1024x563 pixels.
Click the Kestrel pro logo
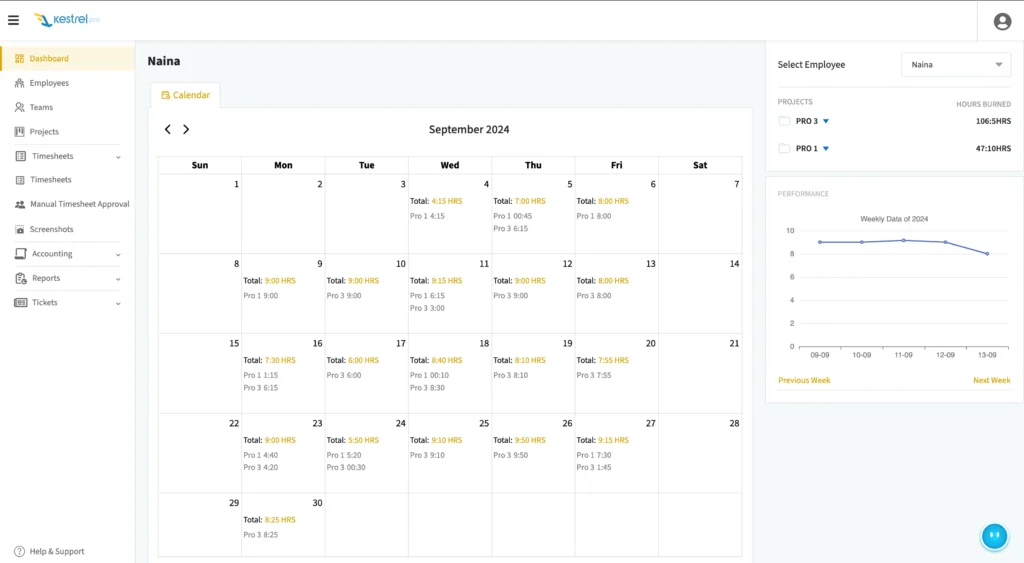(x=67, y=20)
